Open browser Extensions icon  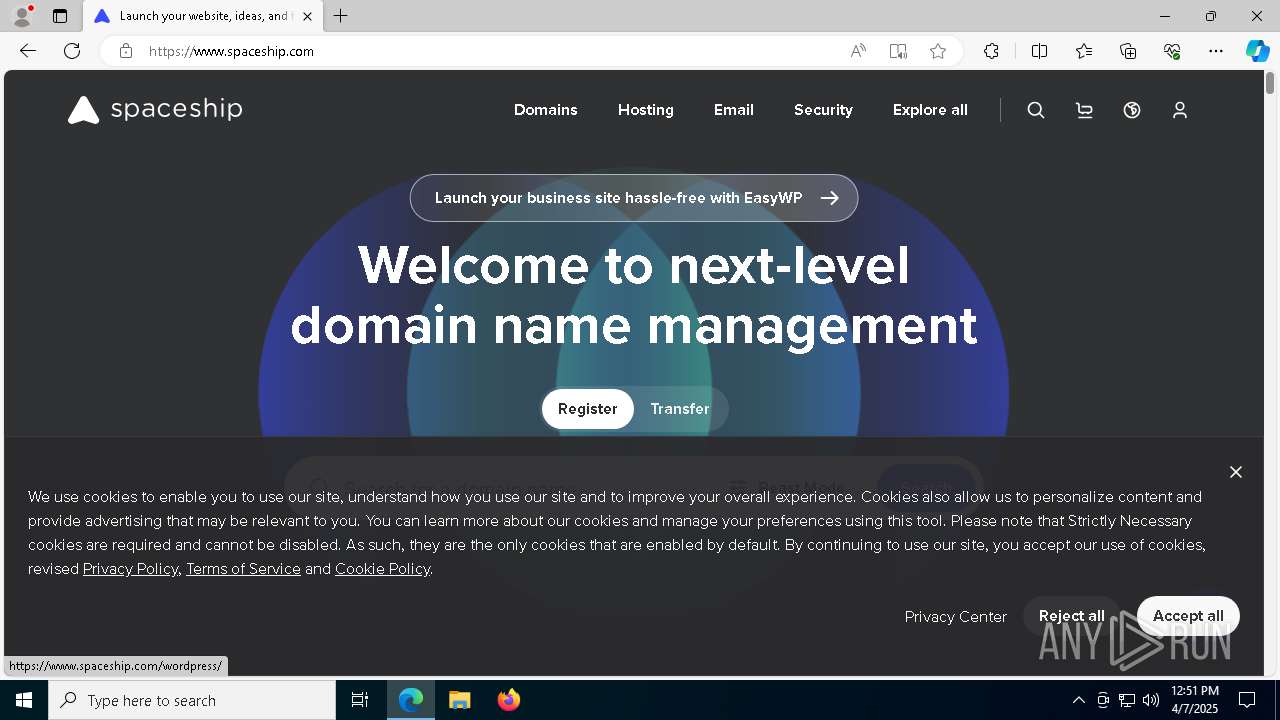click(x=991, y=51)
